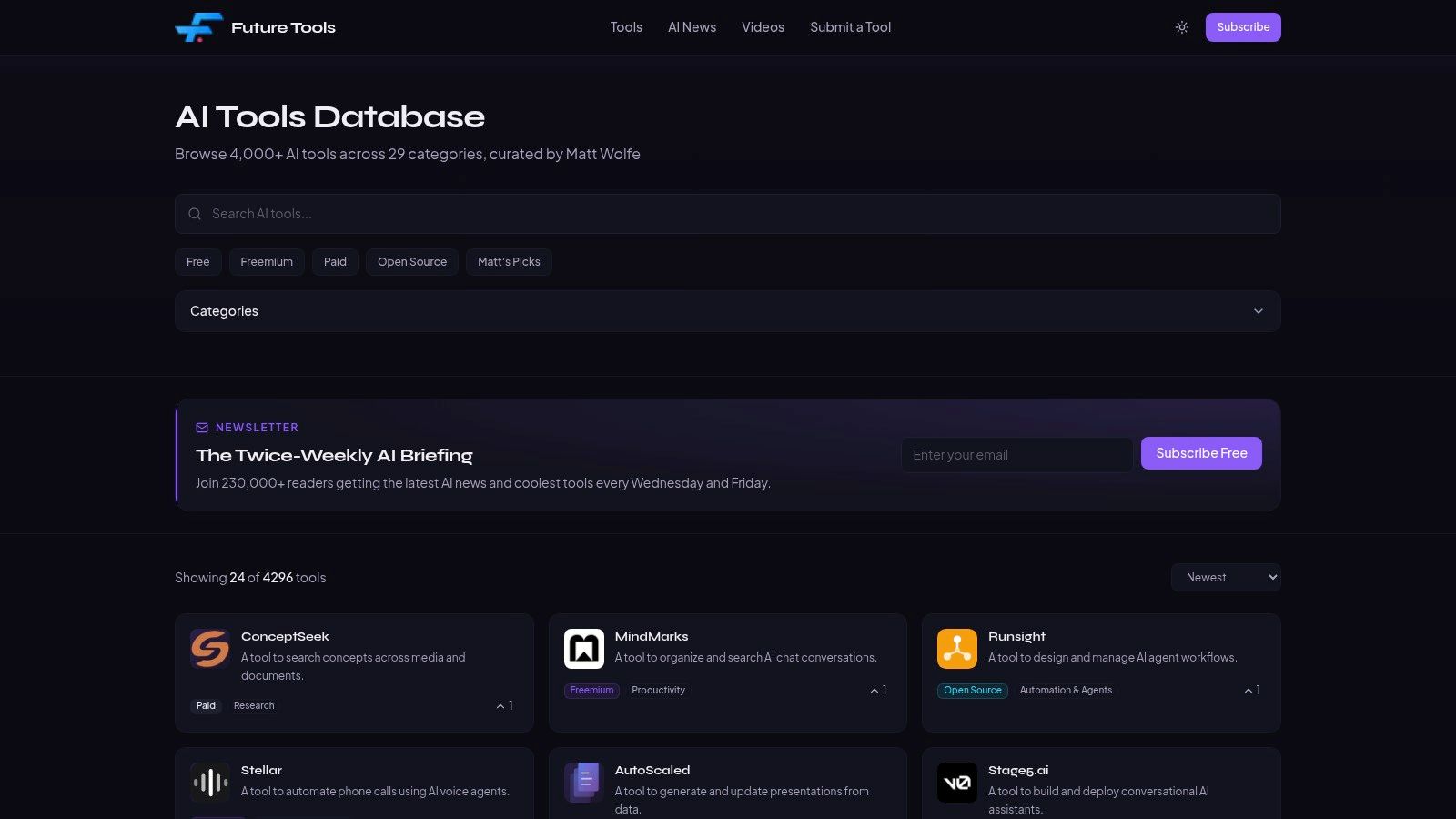1456x819 pixels.
Task: Open the Newest sort dropdown
Action: click(x=1225, y=577)
